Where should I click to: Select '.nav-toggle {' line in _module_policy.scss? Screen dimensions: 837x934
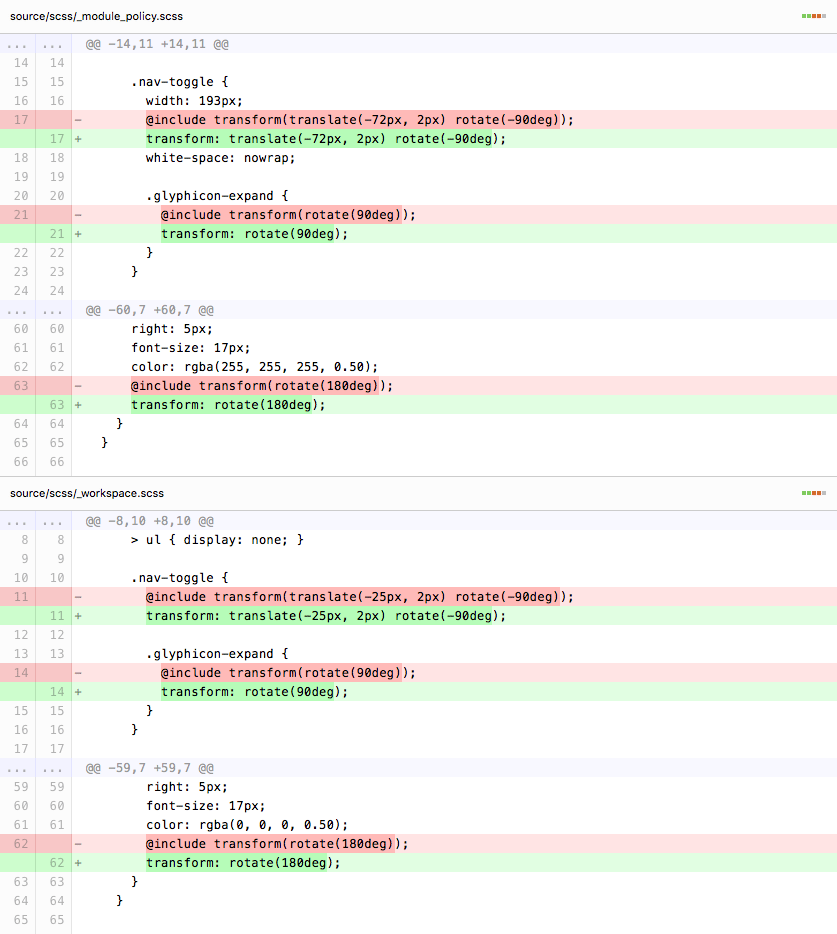179,82
